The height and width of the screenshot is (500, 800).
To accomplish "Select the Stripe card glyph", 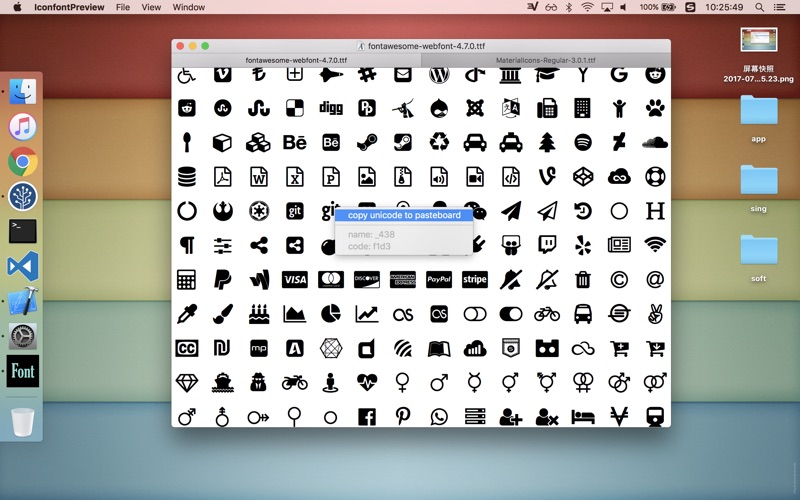I will (474, 280).
